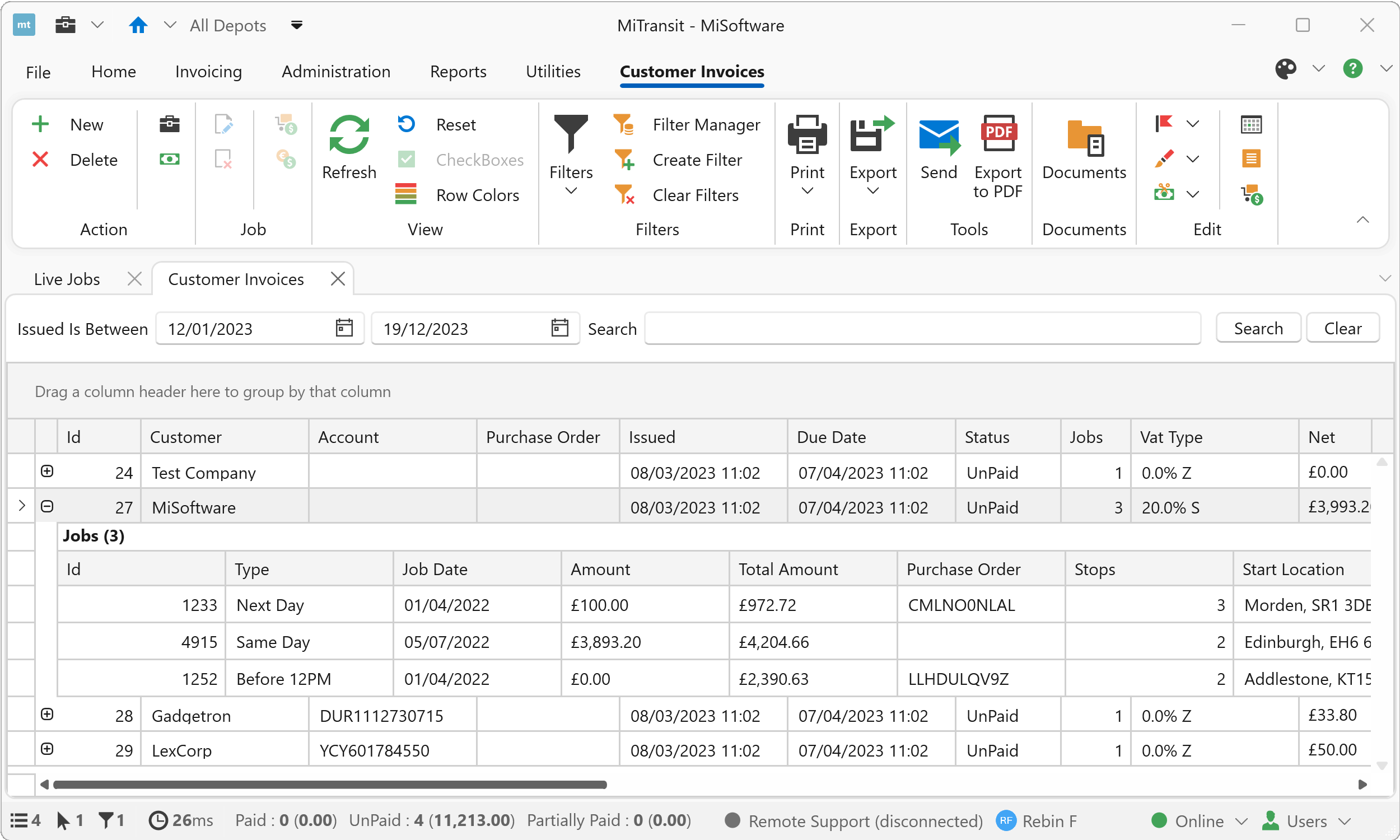Click the Row Colors icon
The width and height of the screenshot is (1400, 840).
406,195
